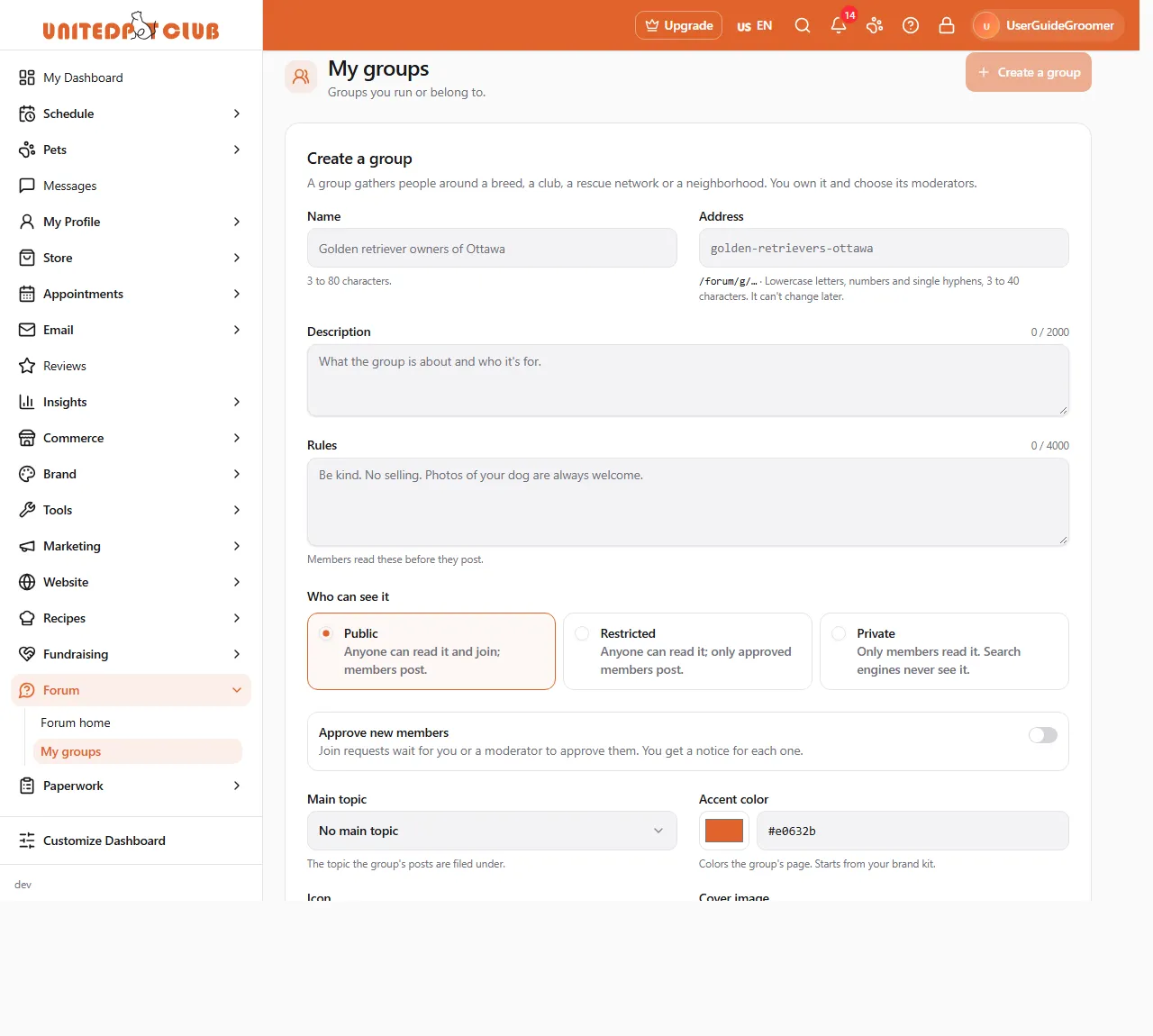Click the Fundraising heart icon
1153x1036 pixels.
point(27,654)
